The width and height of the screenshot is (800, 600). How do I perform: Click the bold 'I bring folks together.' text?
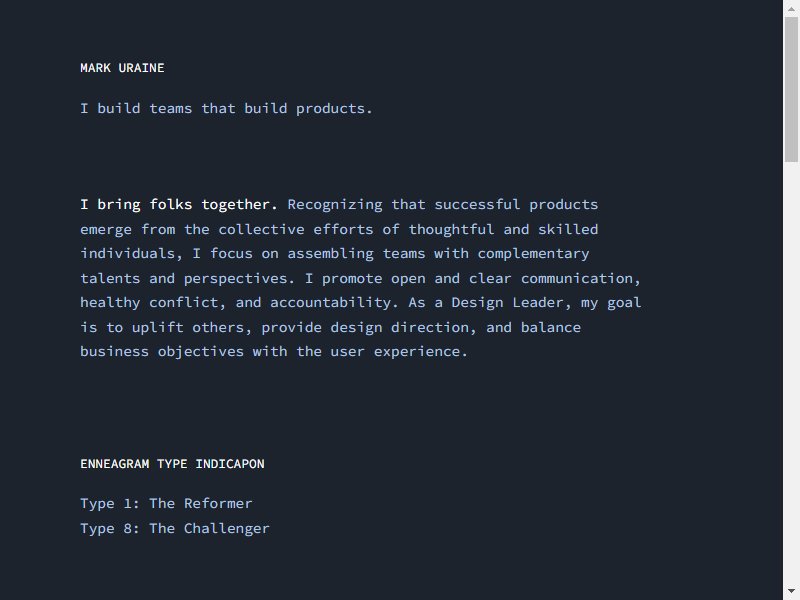tap(179, 205)
